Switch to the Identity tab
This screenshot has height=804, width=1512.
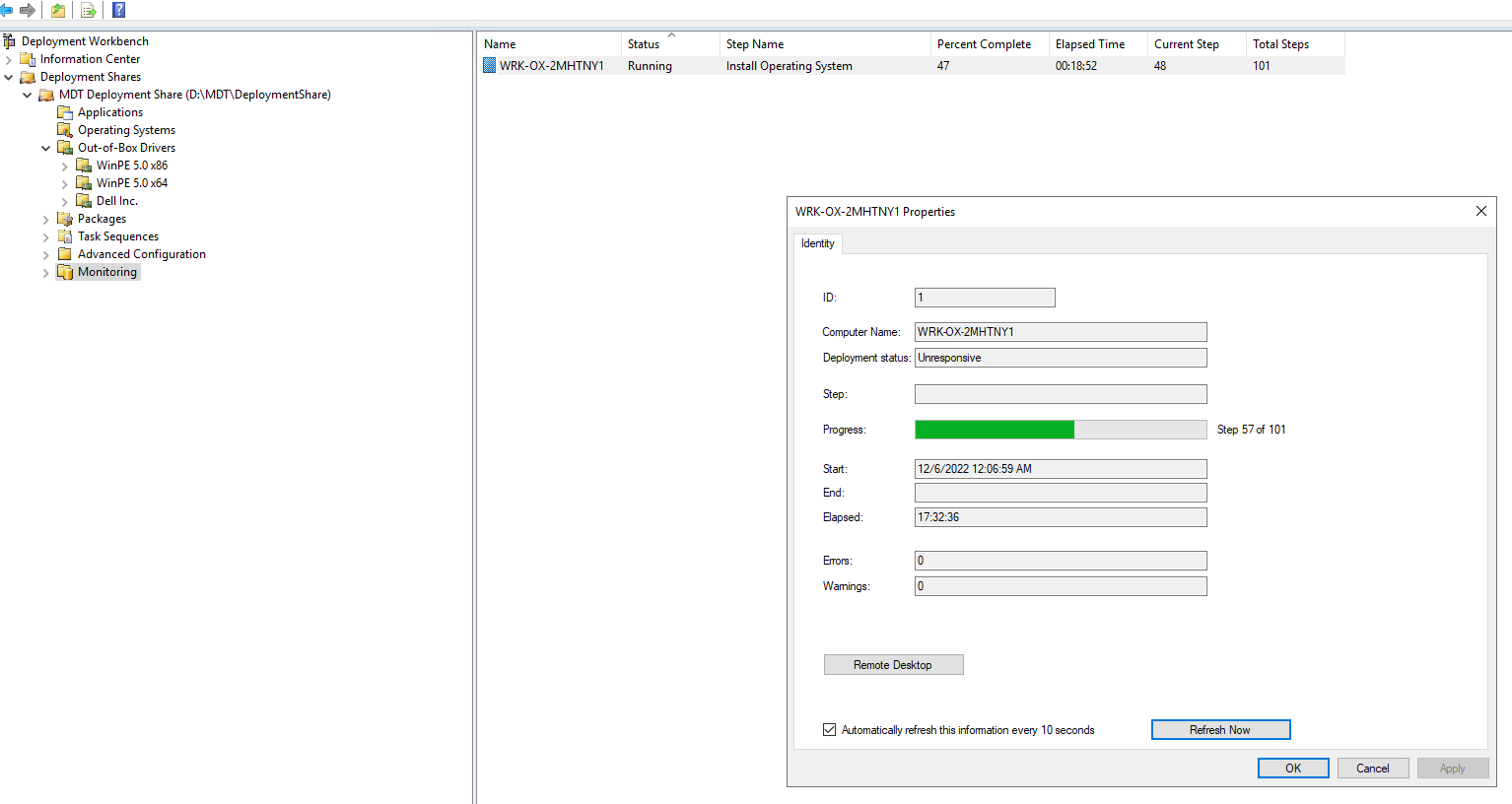coord(817,242)
